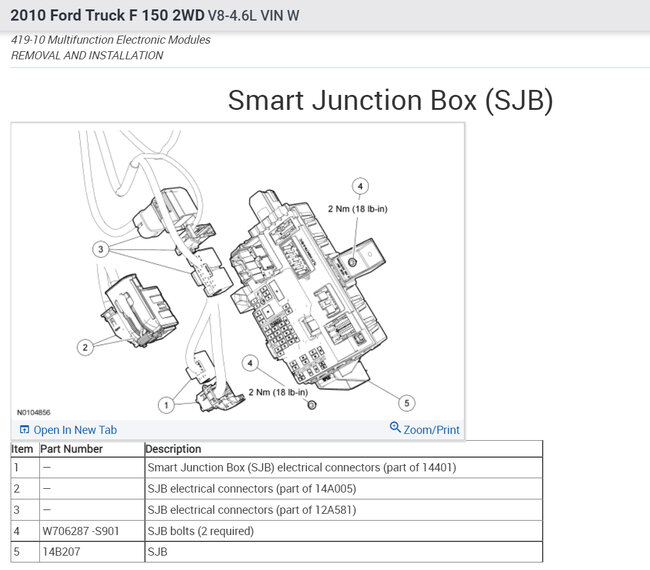Click the lower '2 Nm (18 lb-in)' torque label

click(x=278, y=392)
